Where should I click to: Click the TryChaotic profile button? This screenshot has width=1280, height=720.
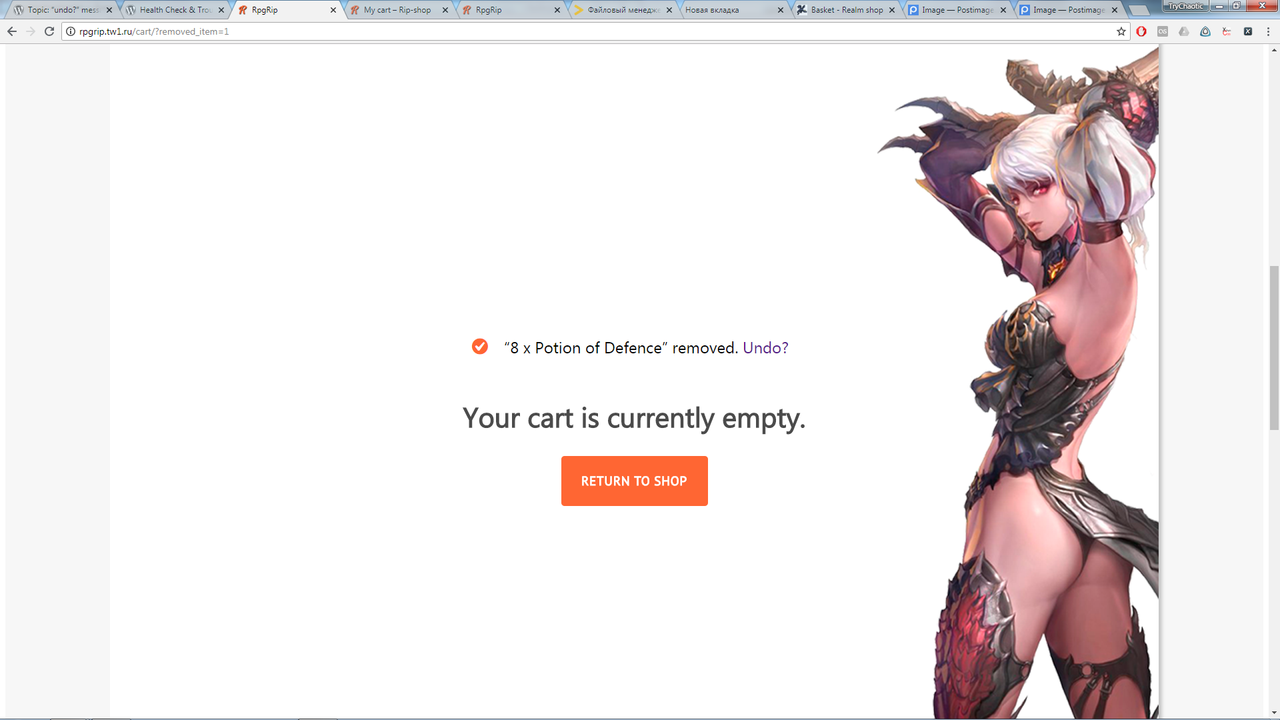[x=1185, y=6]
